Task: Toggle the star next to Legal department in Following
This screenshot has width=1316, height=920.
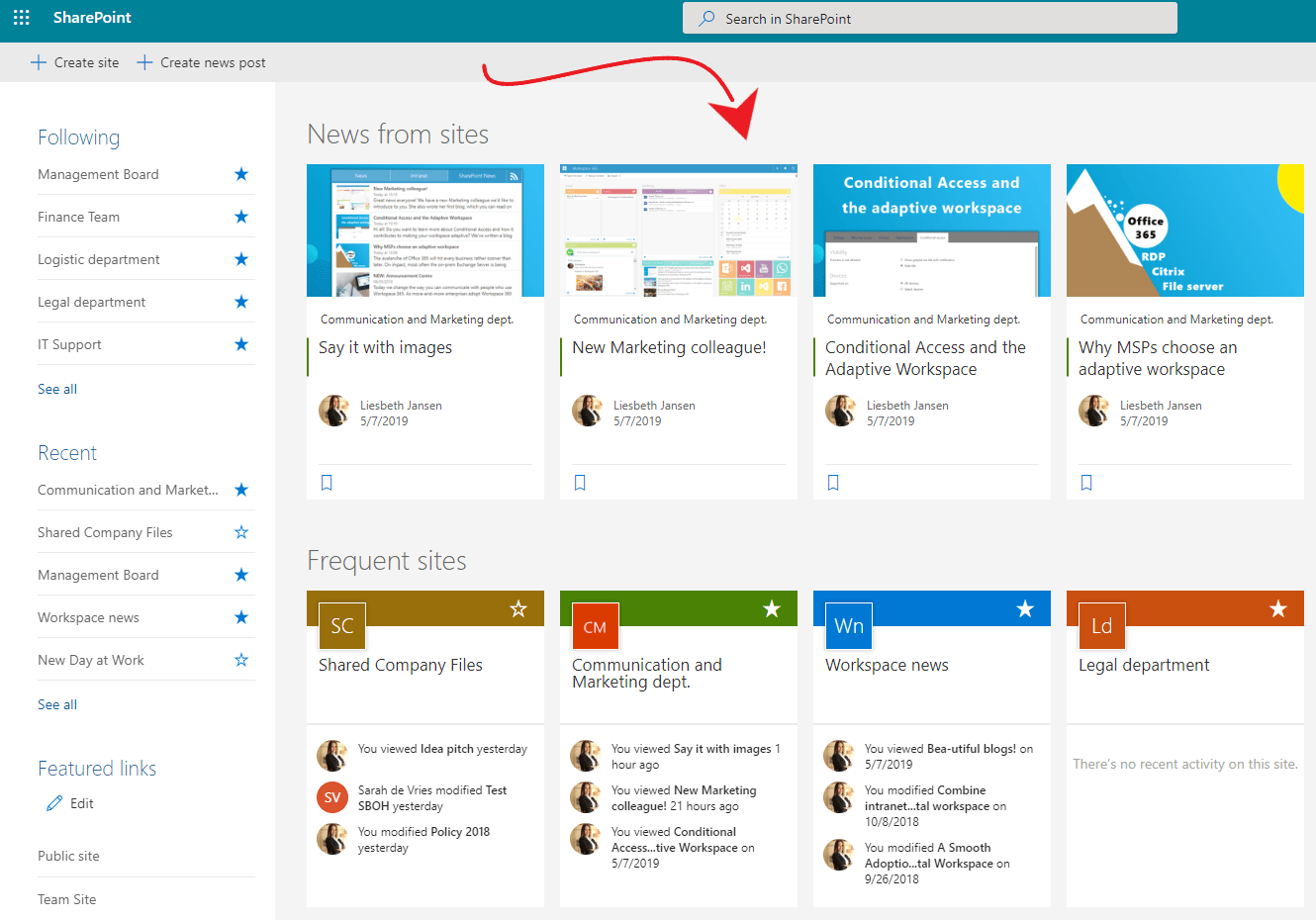Action: click(x=241, y=302)
